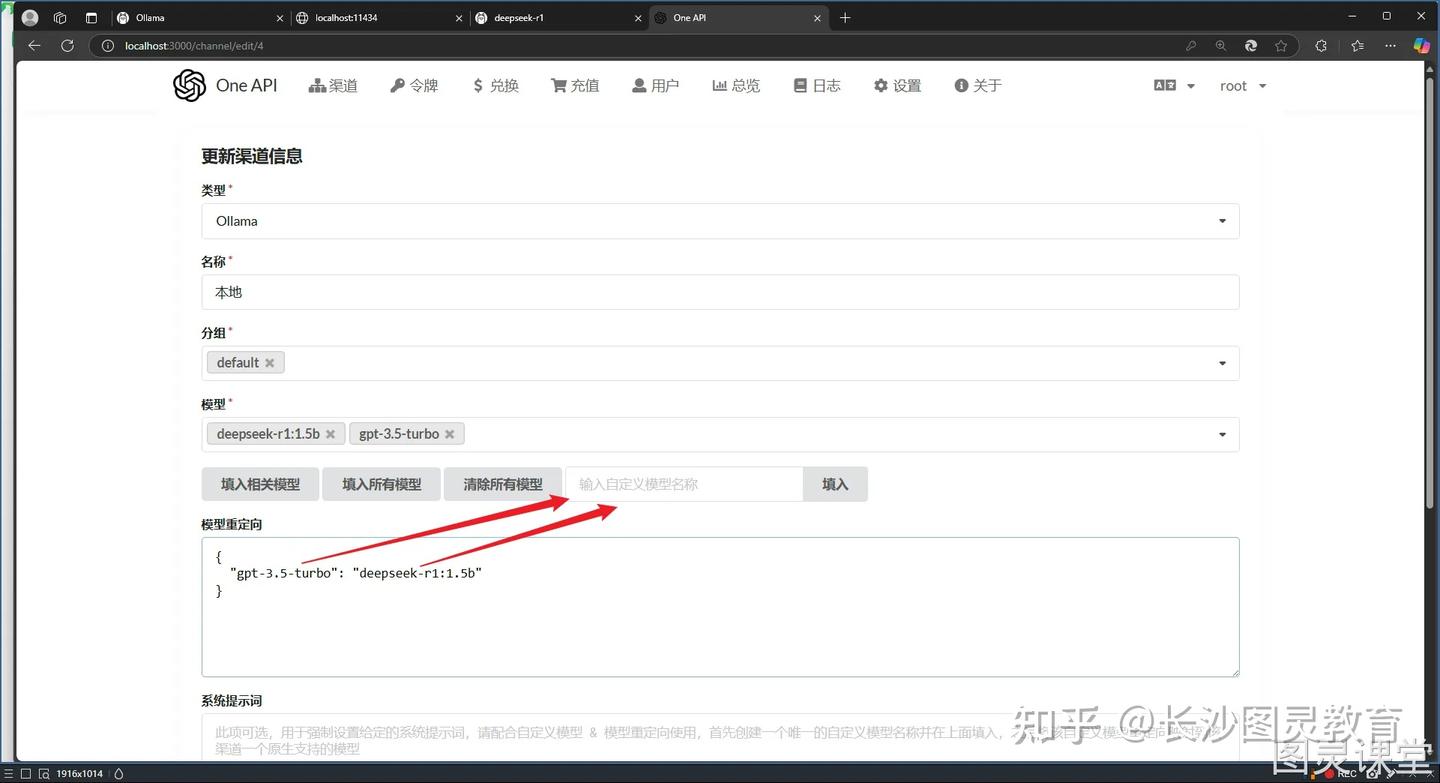
Task: Open the 类型 channel type dropdown
Action: click(1221, 220)
